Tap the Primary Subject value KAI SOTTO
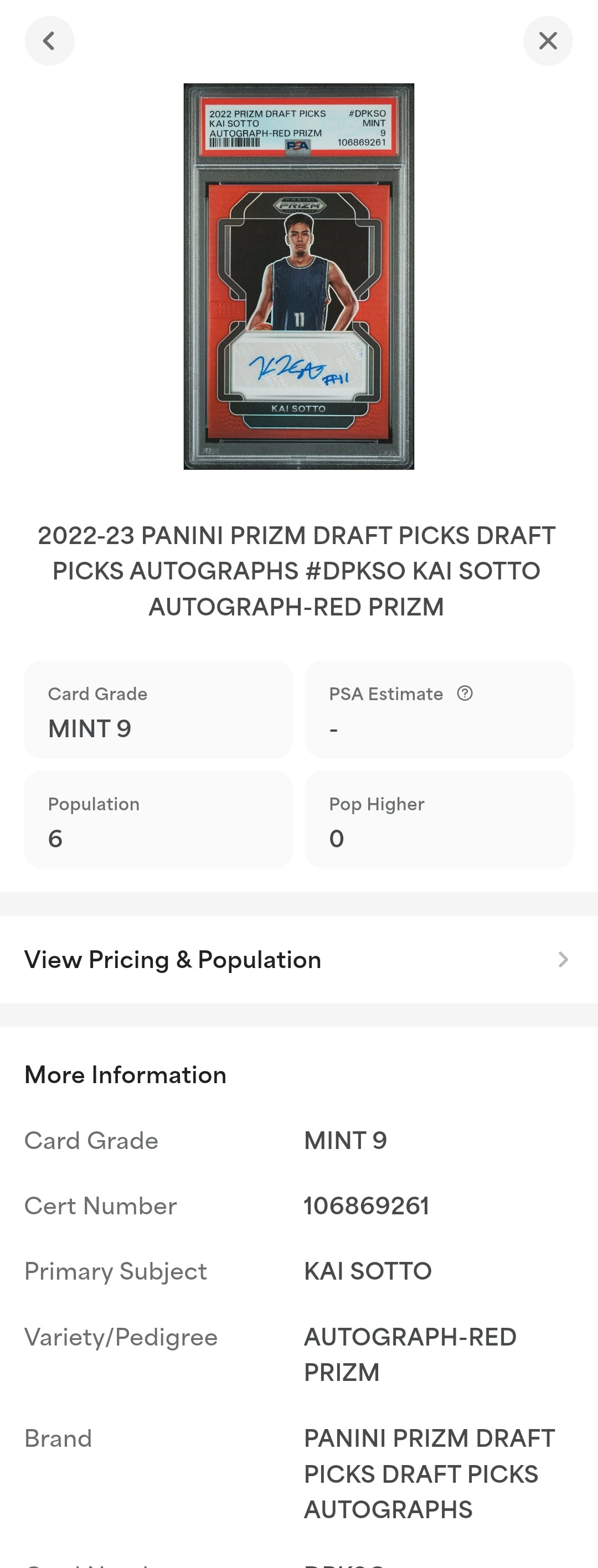The image size is (598, 1568). click(368, 1271)
